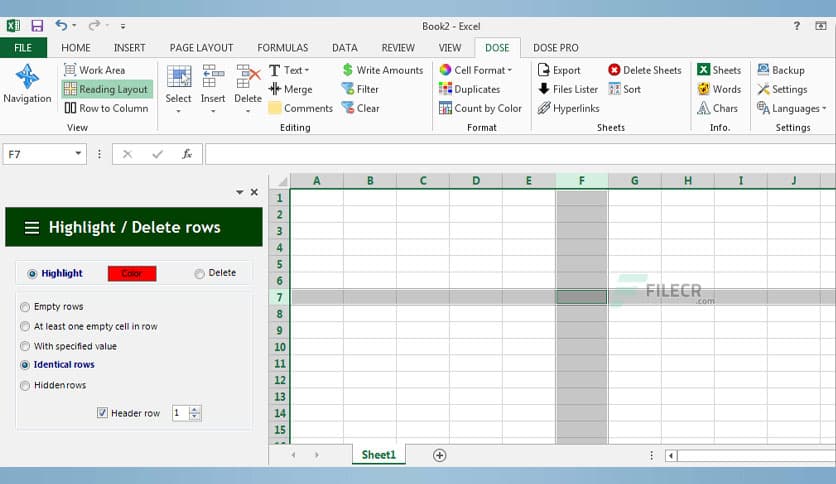Toggle the Header row checkbox

(x=102, y=413)
